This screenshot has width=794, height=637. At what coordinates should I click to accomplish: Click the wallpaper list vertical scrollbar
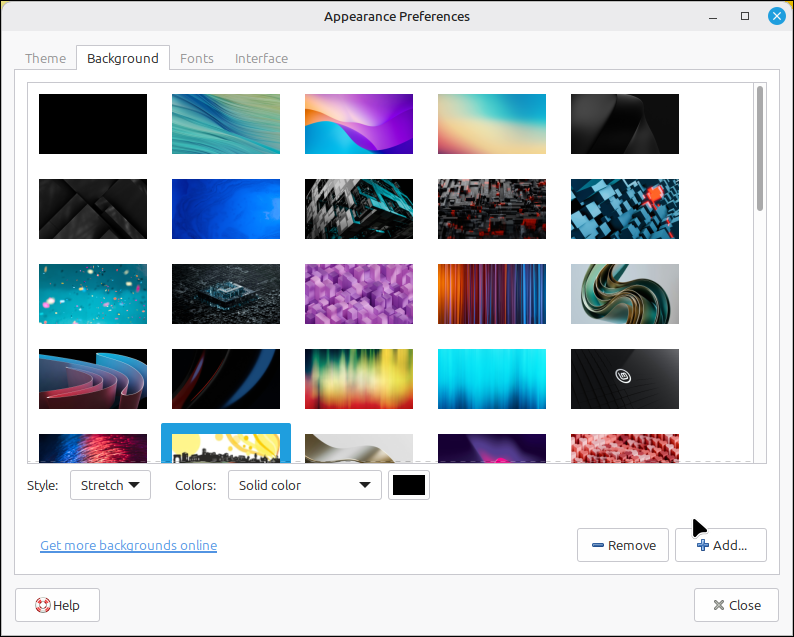click(760, 150)
